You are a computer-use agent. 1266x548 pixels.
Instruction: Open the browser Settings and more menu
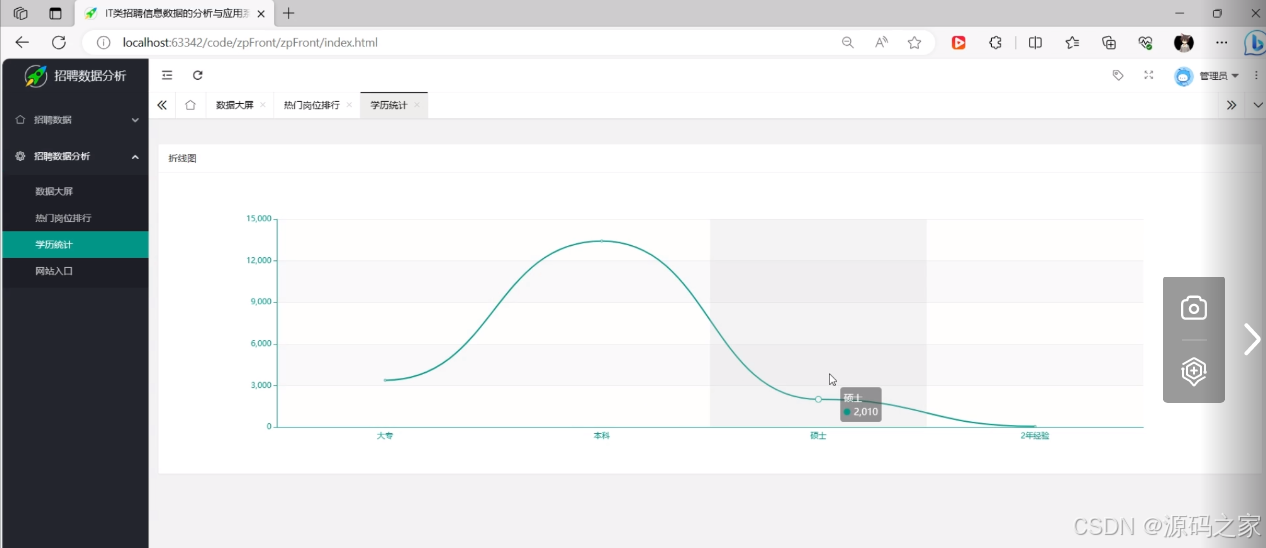pyautogui.click(x=1221, y=43)
